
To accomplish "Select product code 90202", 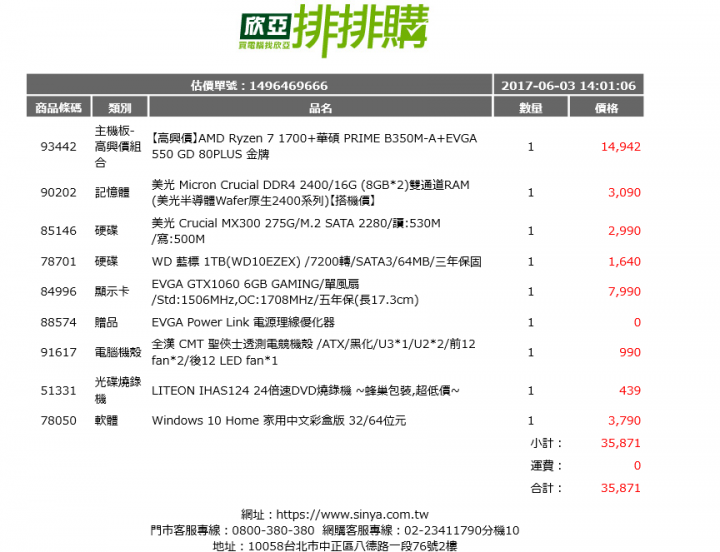I will 58,192.
